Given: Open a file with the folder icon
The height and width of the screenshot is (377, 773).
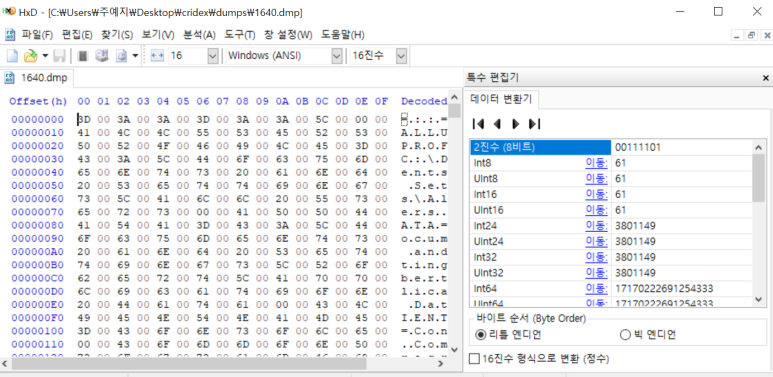Looking at the screenshot, I should [x=31, y=56].
